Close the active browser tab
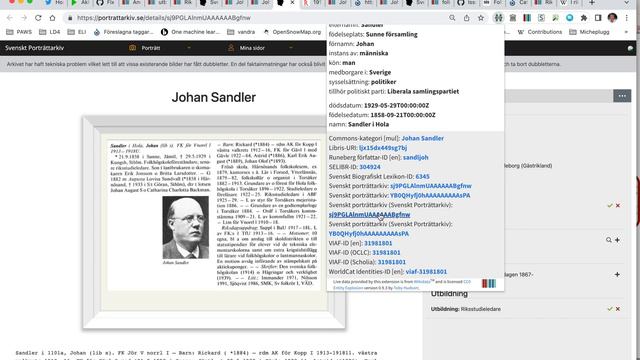640x360 pixels. coord(292,3)
